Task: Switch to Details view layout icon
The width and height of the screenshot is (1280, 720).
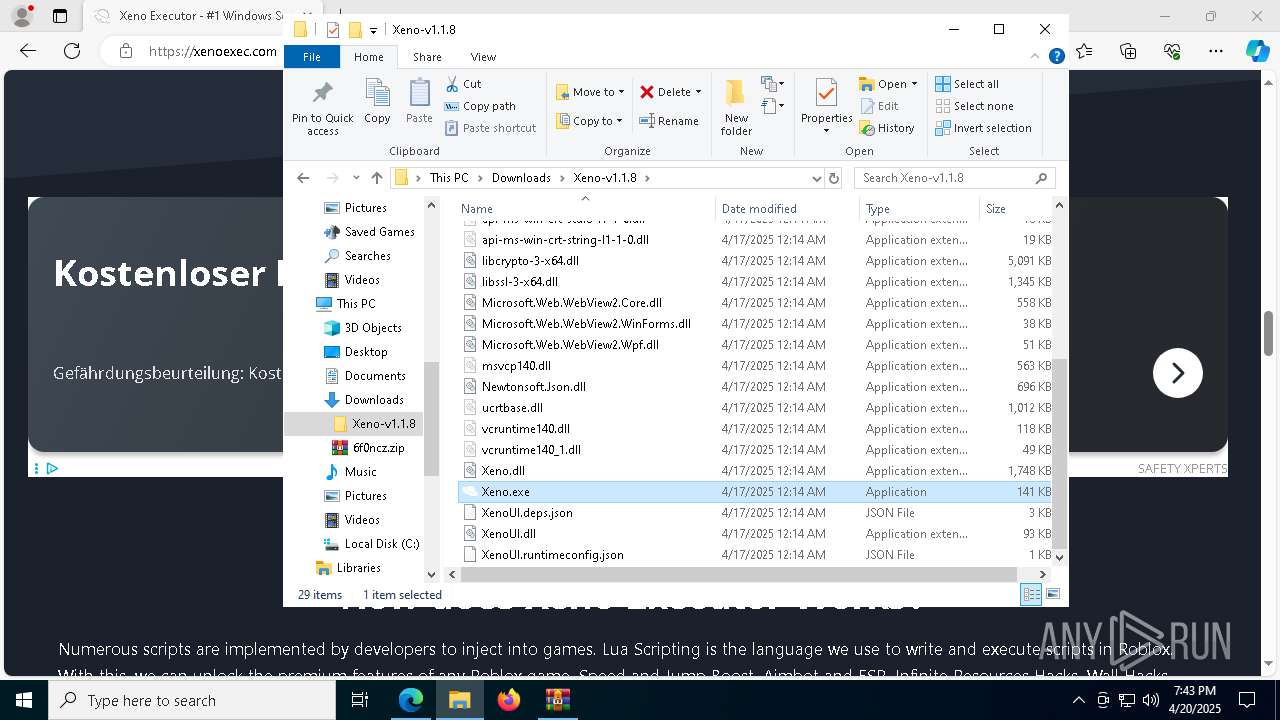Action: coord(1031,595)
